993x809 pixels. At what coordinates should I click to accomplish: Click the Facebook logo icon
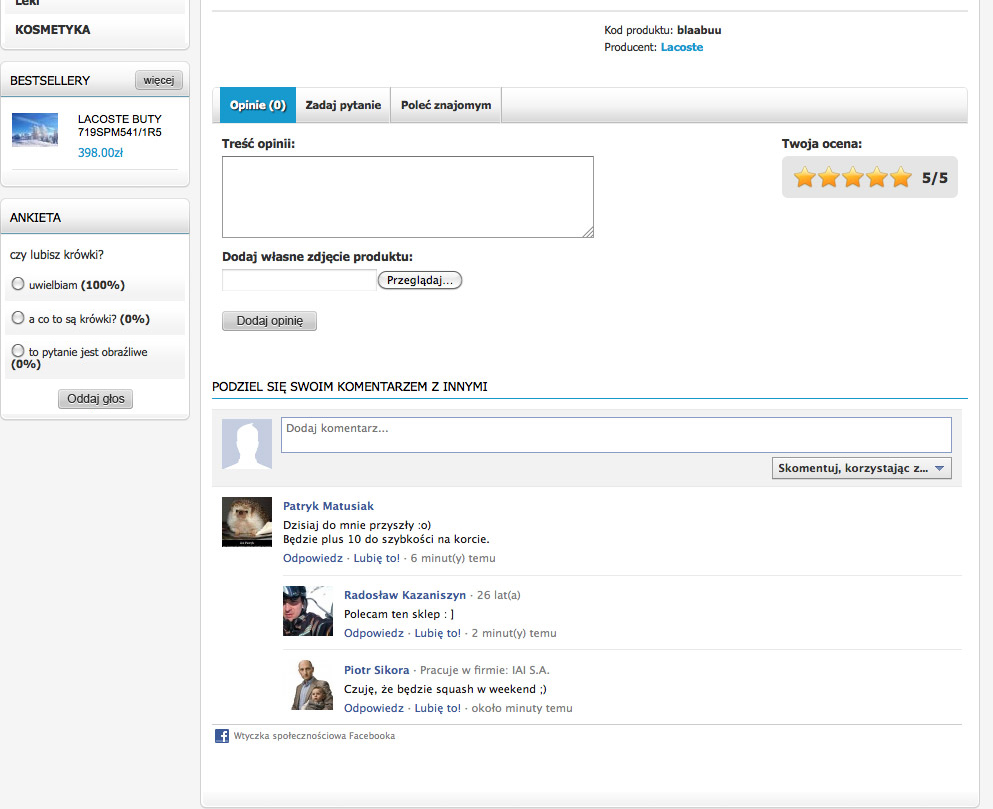(x=222, y=736)
